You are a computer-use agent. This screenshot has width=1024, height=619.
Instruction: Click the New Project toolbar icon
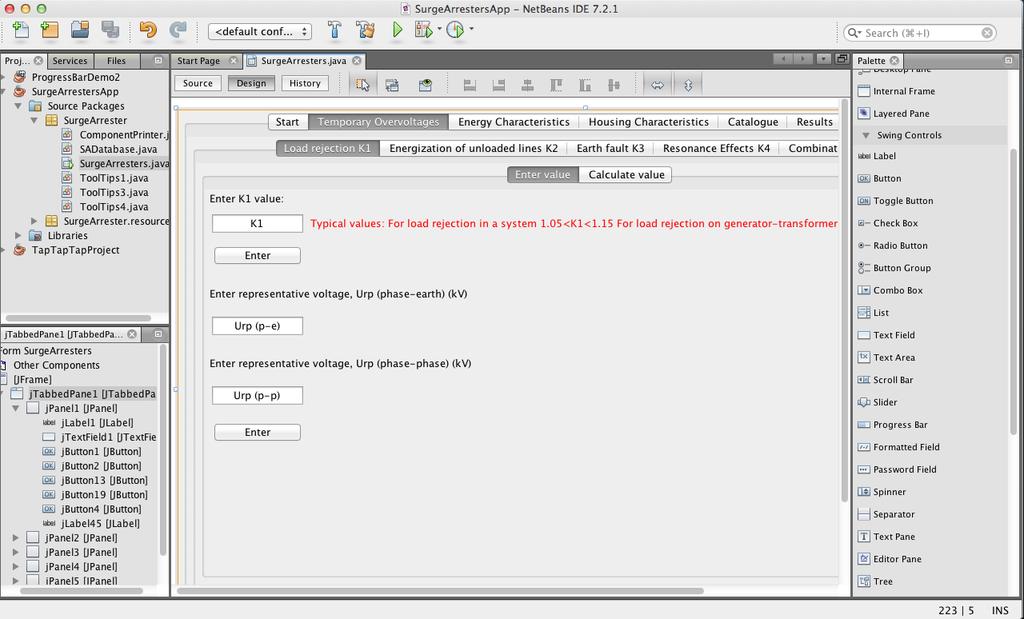[50, 30]
